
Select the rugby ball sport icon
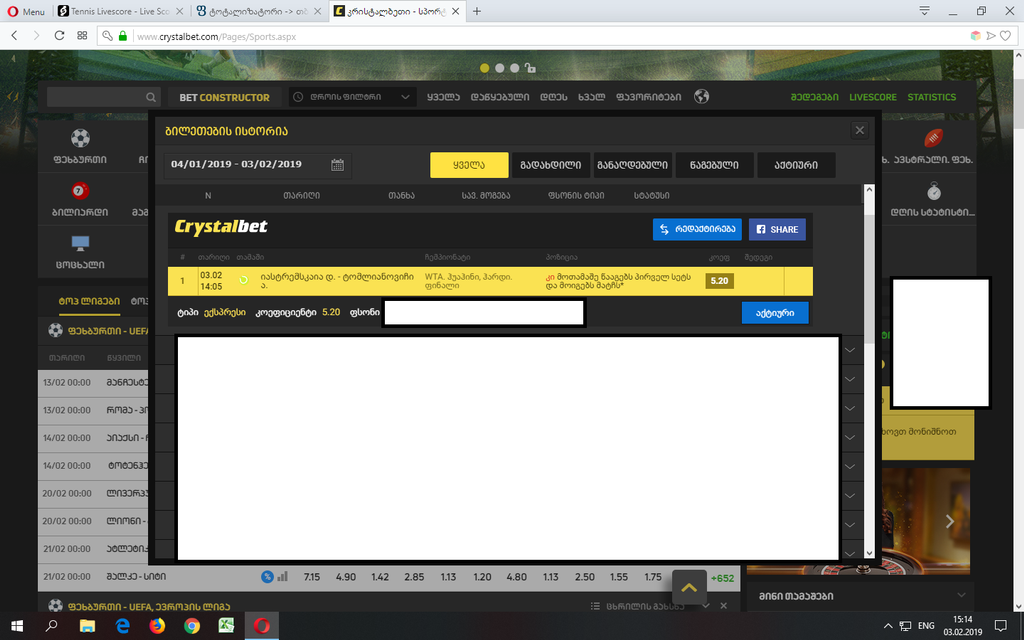coord(933,138)
